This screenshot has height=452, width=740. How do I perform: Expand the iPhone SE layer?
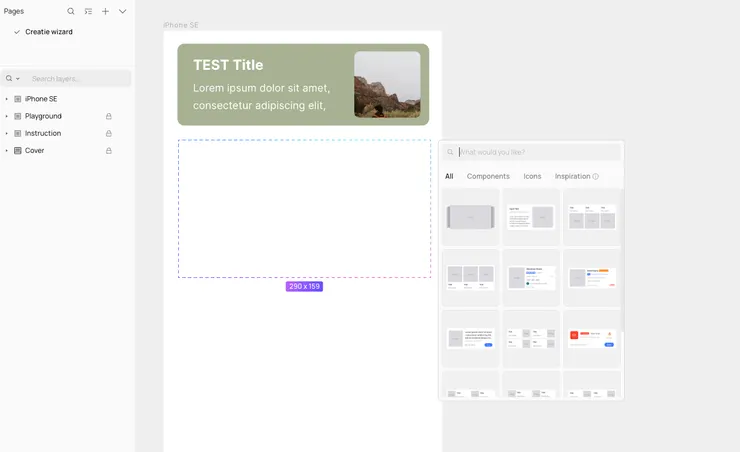6,99
